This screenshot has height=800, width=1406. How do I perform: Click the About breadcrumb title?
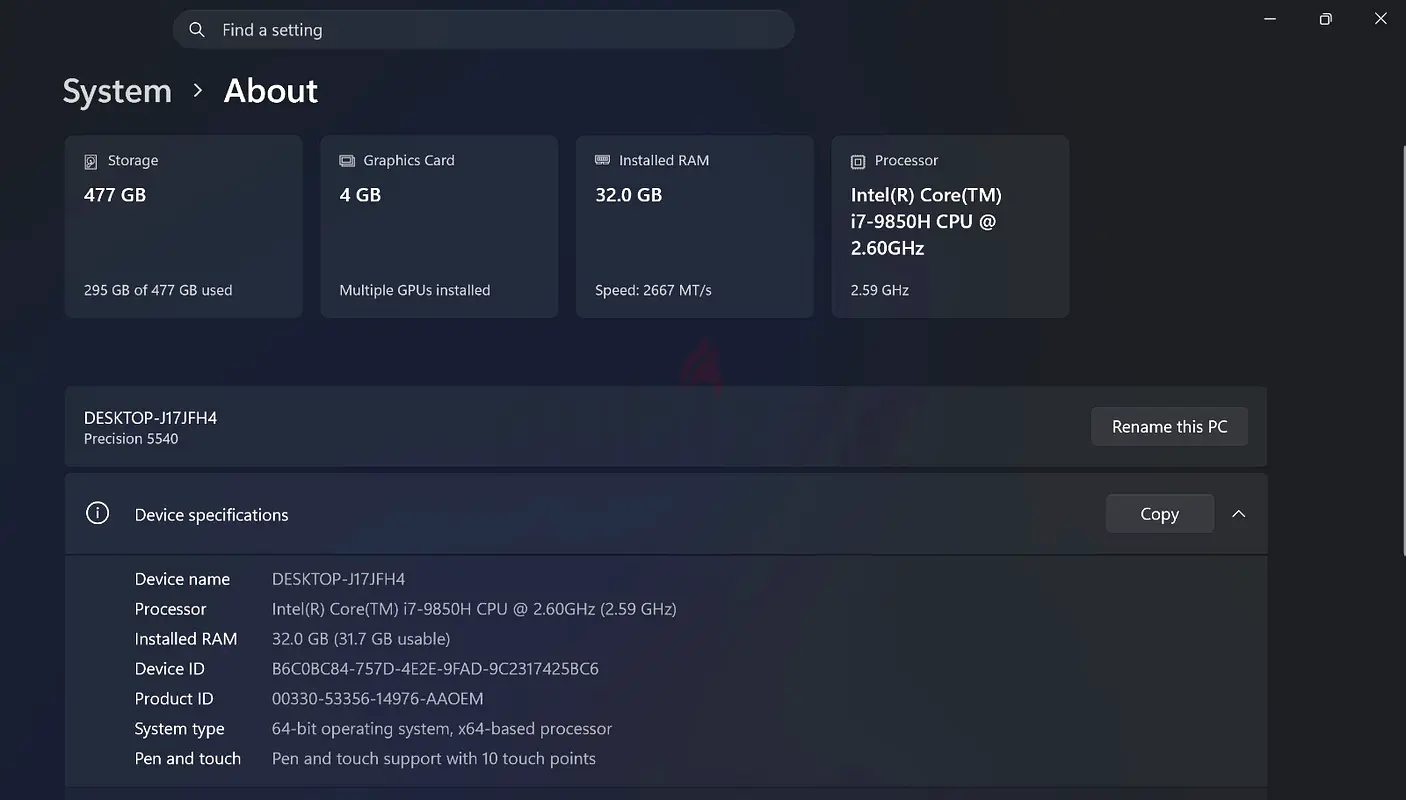tap(270, 91)
